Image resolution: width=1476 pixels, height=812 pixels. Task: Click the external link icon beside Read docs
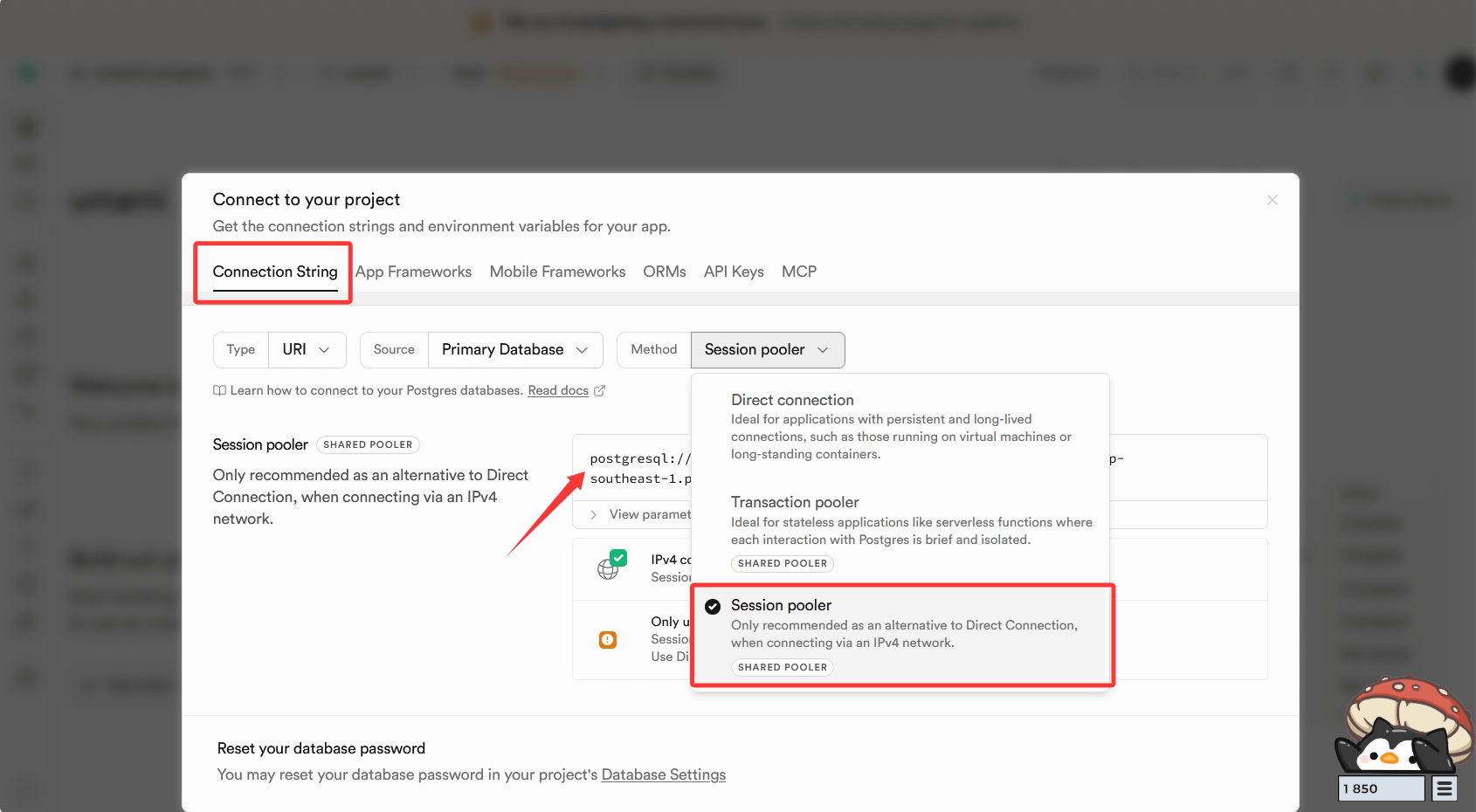tap(599, 390)
